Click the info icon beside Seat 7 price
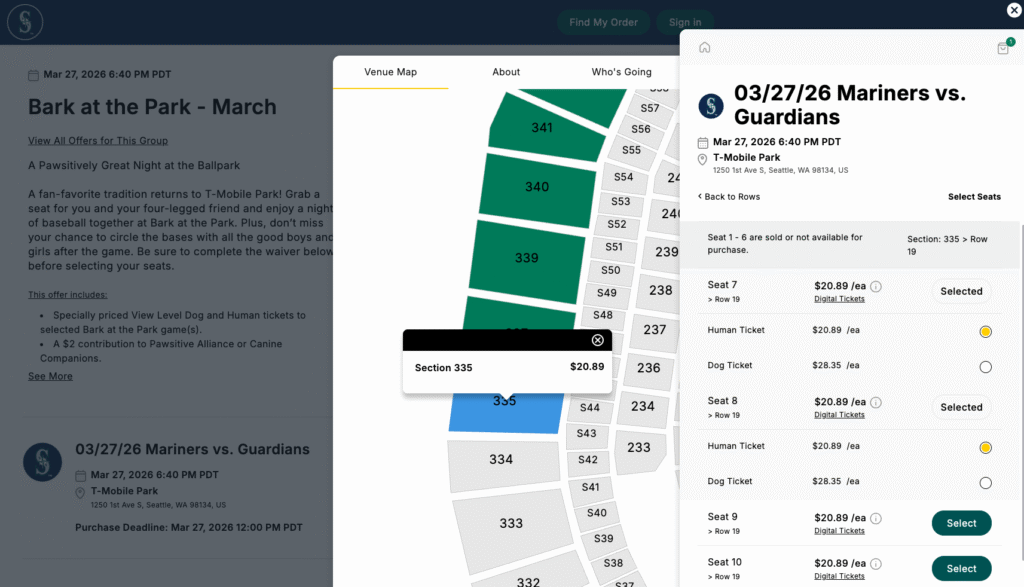Image resolution: width=1024 pixels, height=587 pixels. pyautogui.click(x=876, y=286)
